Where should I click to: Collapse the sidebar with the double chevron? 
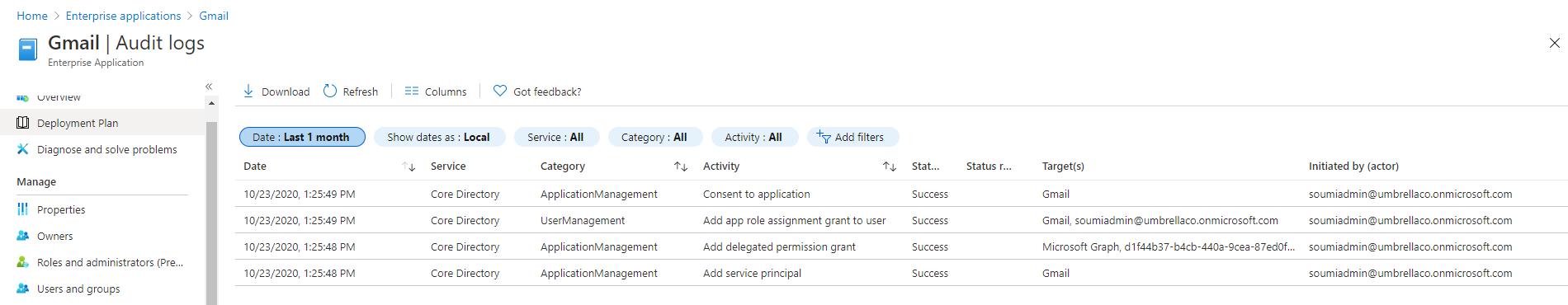coord(209,87)
